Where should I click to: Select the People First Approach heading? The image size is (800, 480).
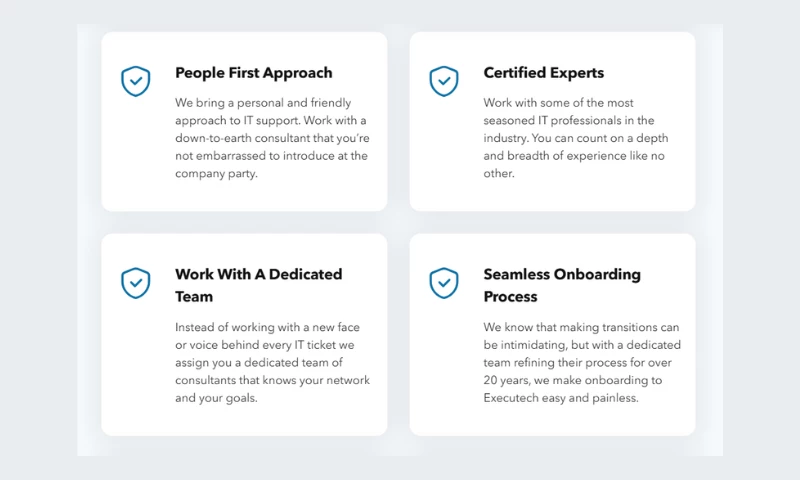[253, 73]
